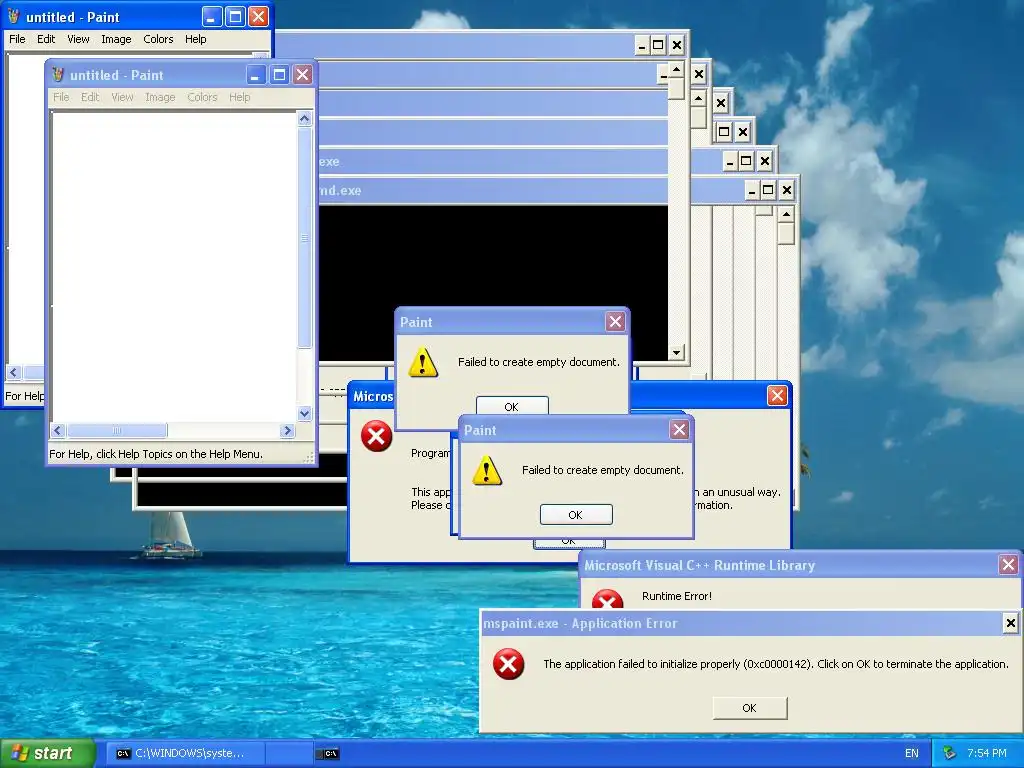Viewport: 1024px width, 768px height.
Task: Open Edit menu in front Paint window
Action: click(x=90, y=97)
